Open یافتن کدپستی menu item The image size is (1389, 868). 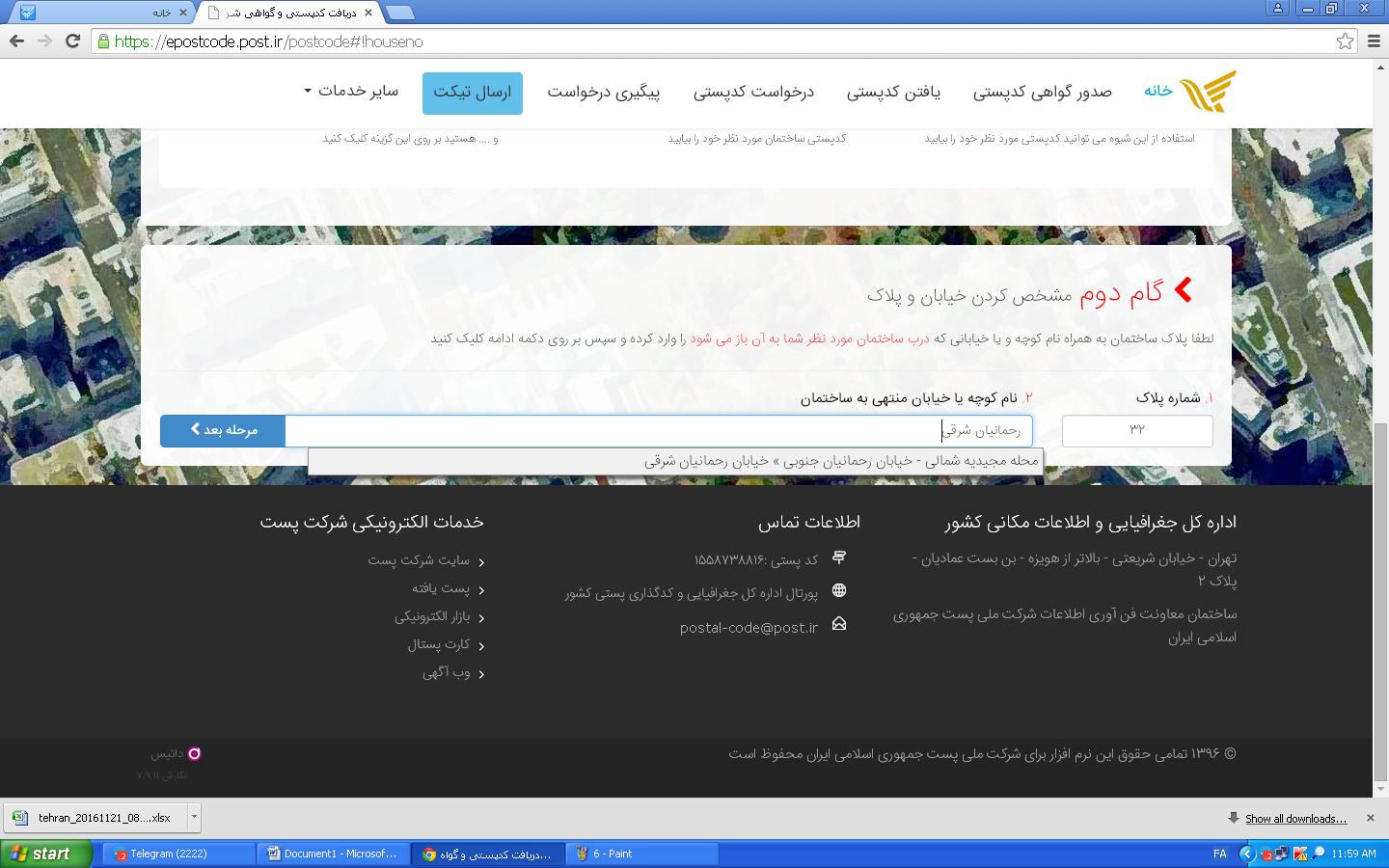click(x=893, y=92)
